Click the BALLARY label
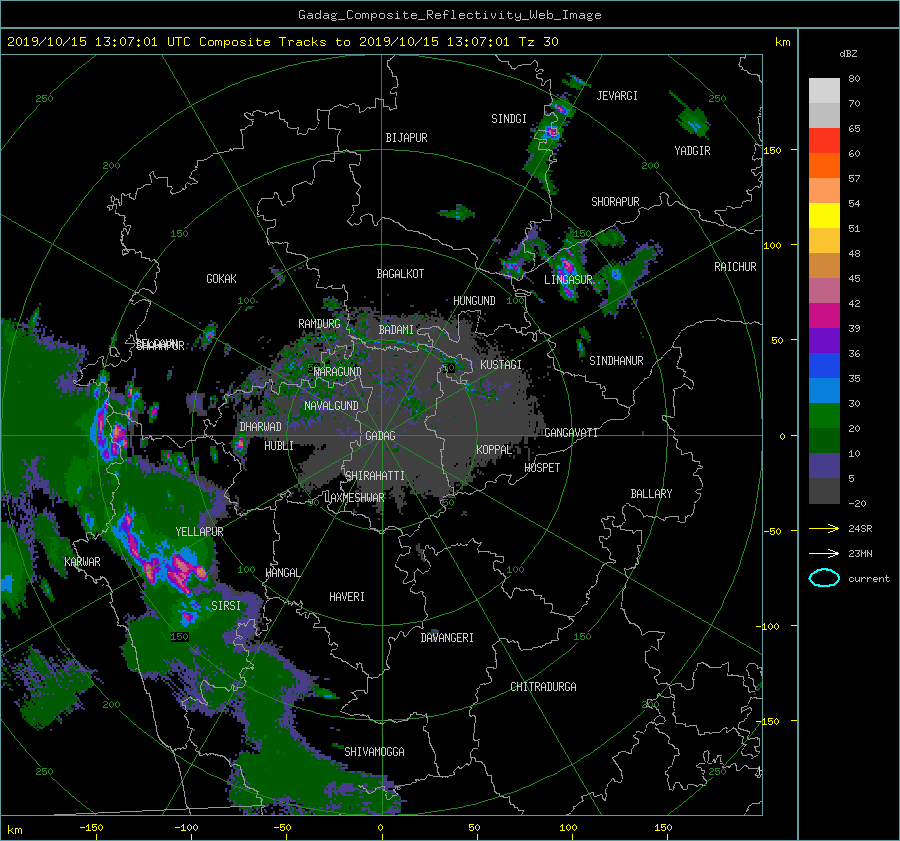Viewport: 900px width, 841px height. coord(651,494)
